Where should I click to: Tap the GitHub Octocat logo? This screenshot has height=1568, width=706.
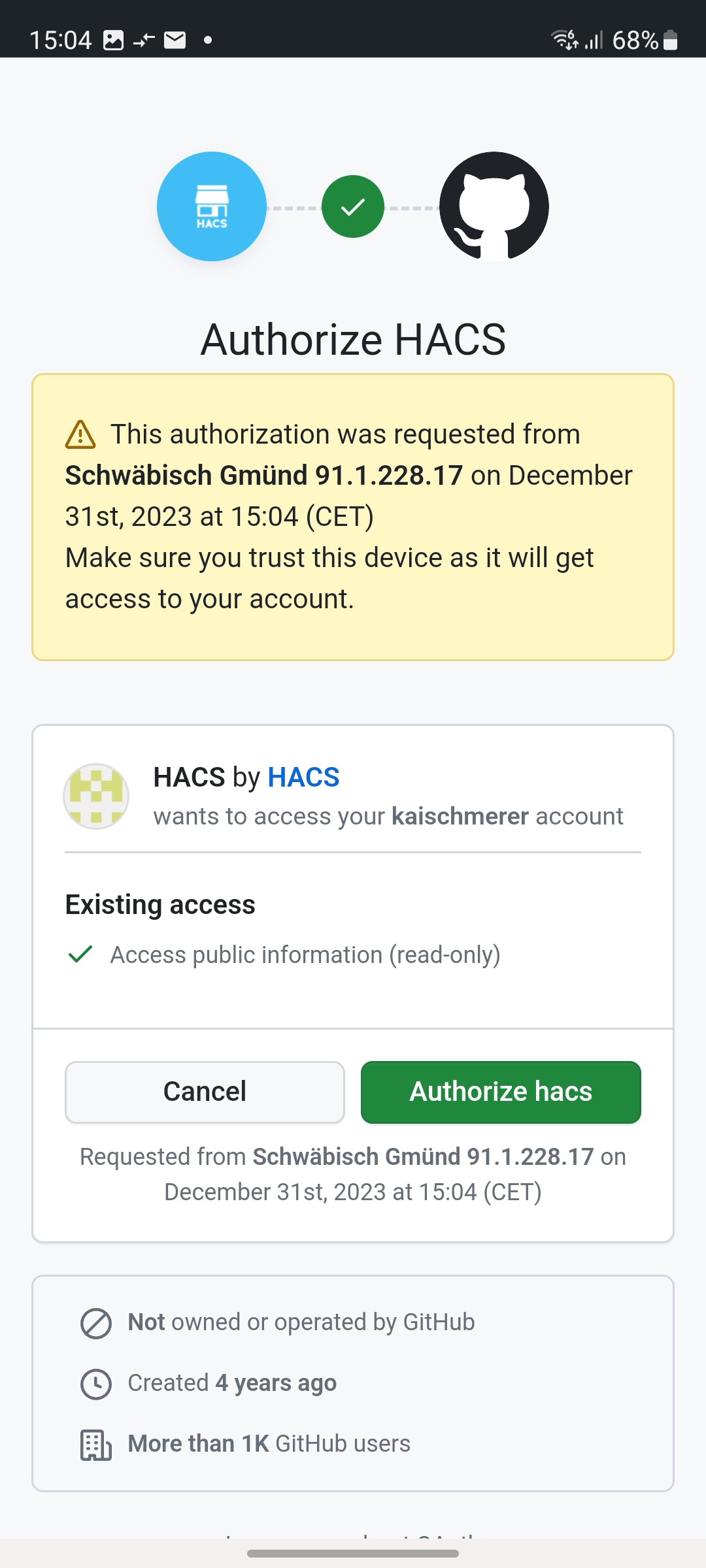point(494,206)
